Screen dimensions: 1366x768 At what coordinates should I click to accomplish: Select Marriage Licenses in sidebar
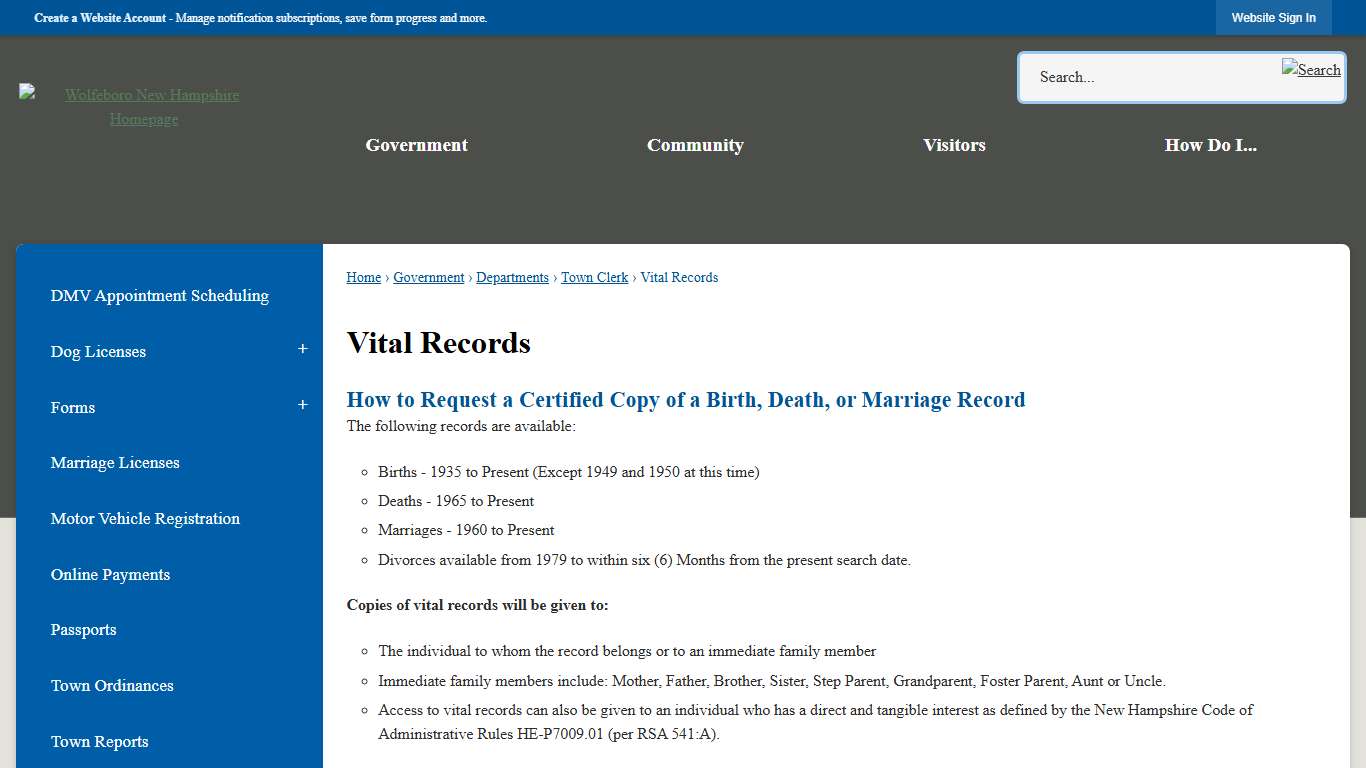point(115,462)
